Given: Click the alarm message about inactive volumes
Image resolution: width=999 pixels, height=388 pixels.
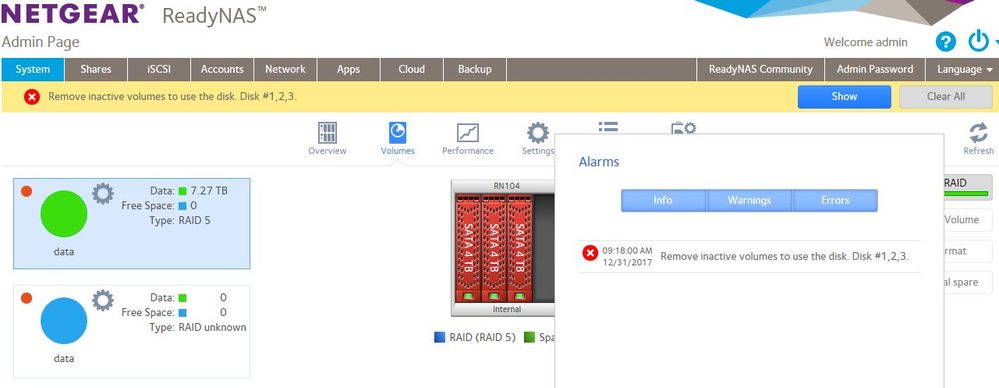Looking at the screenshot, I should [x=784, y=257].
